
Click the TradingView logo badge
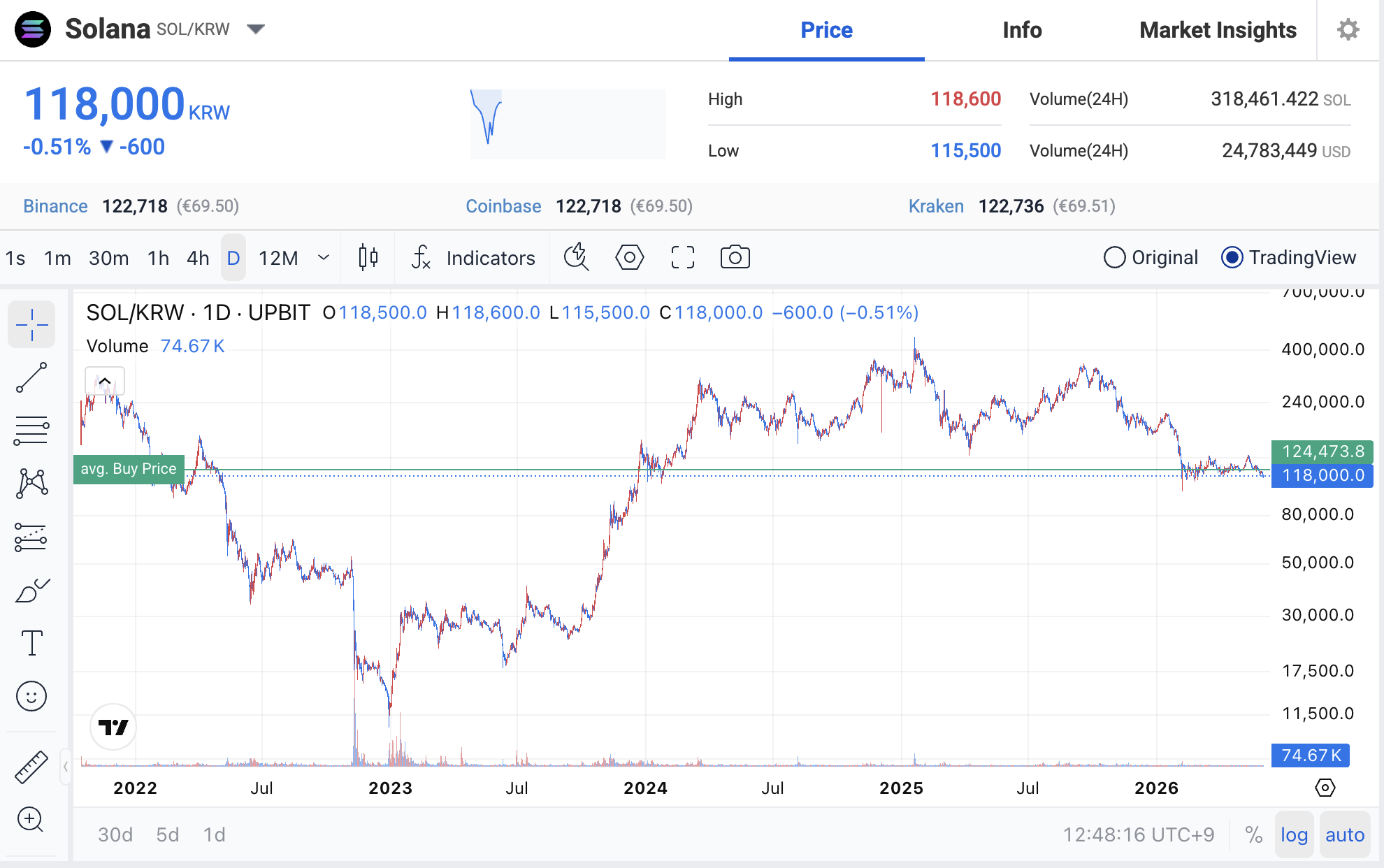pos(113,727)
